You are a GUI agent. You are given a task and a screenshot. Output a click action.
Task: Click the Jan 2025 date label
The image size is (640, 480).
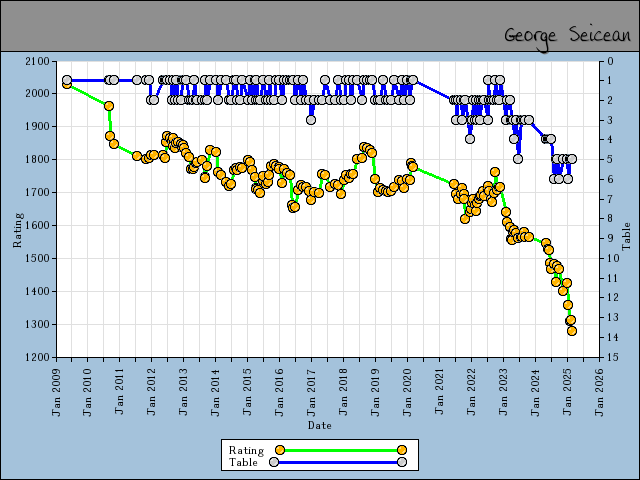click(x=567, y=393)
